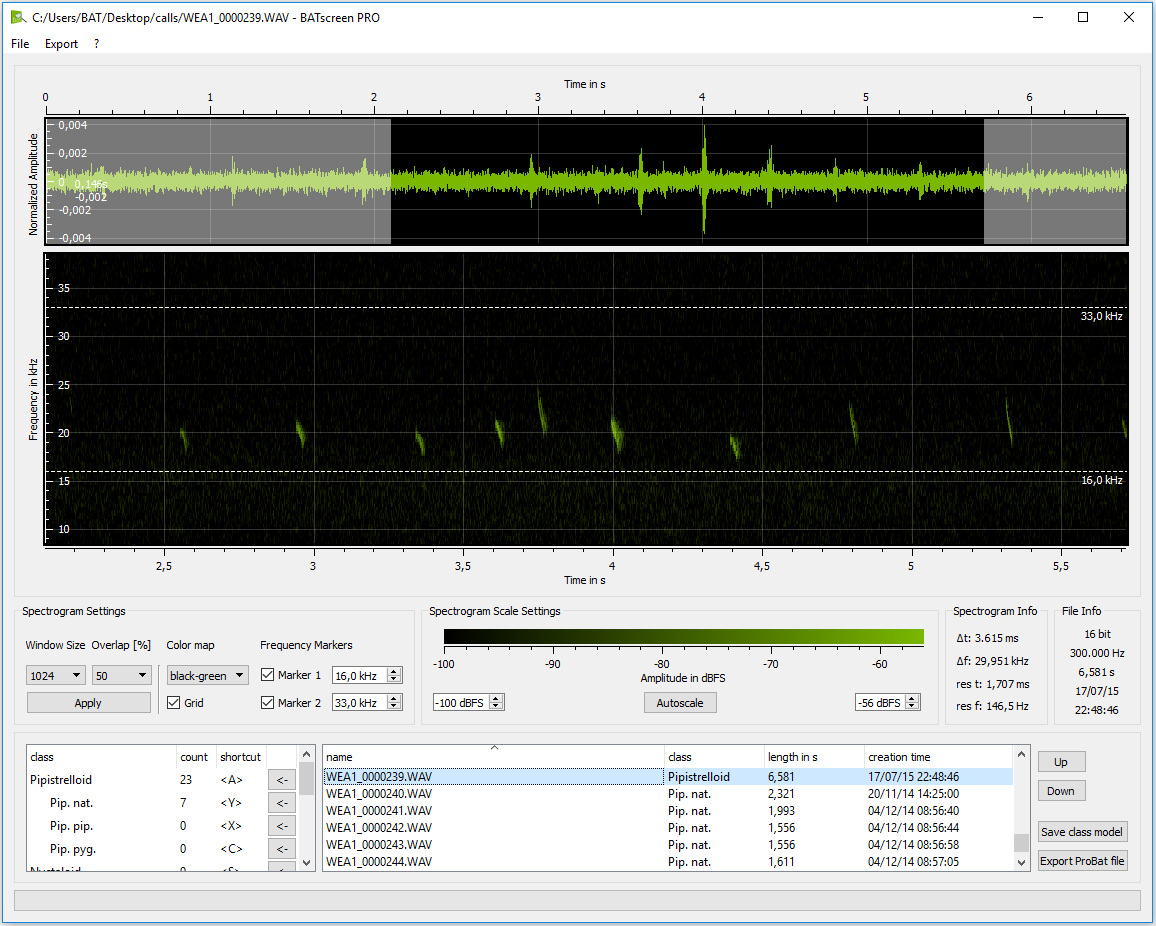Click the creation time 20/11/14 14:25:00 cell

point(913,793)
